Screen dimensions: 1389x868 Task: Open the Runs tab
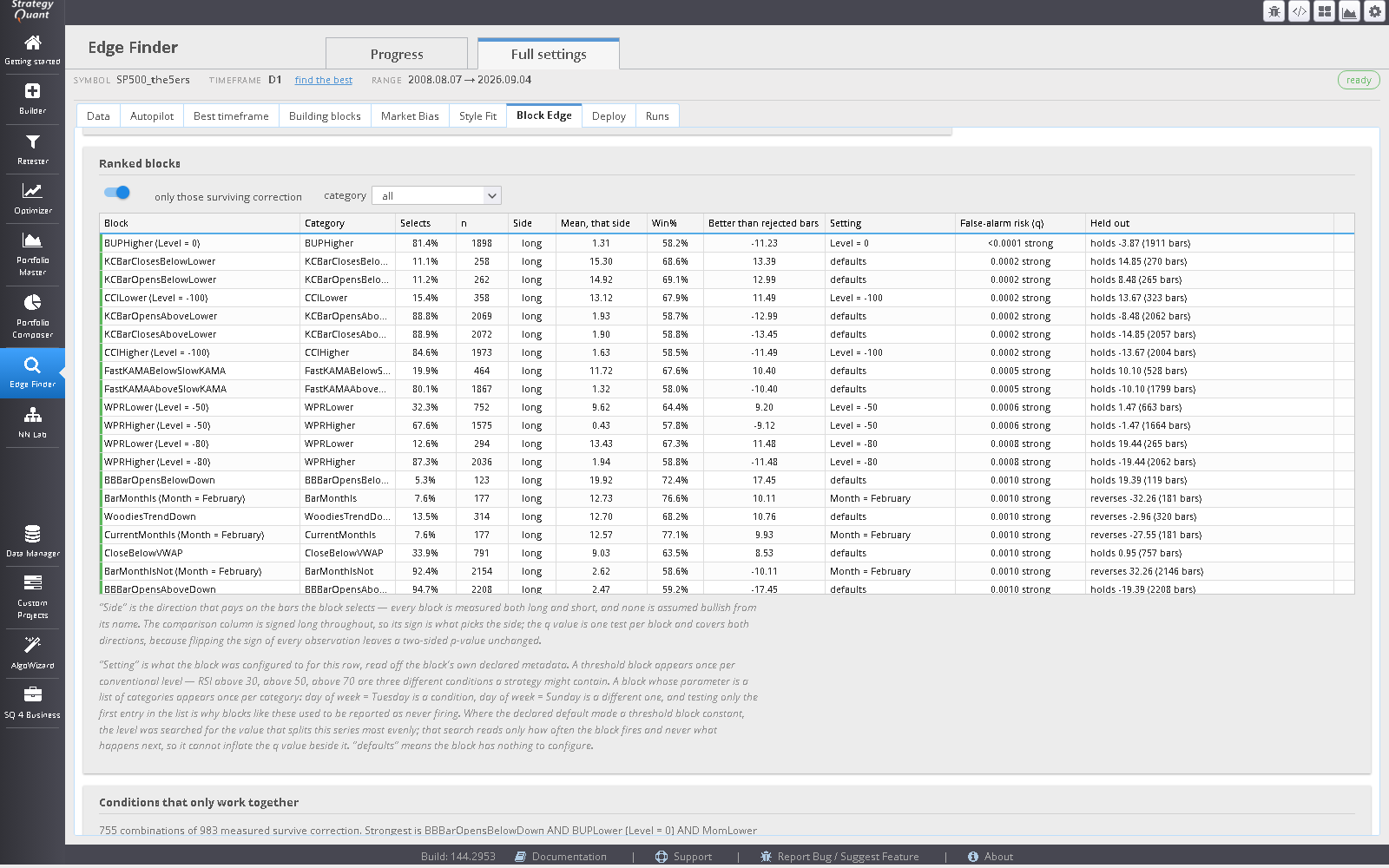click(x=657, y=115)
